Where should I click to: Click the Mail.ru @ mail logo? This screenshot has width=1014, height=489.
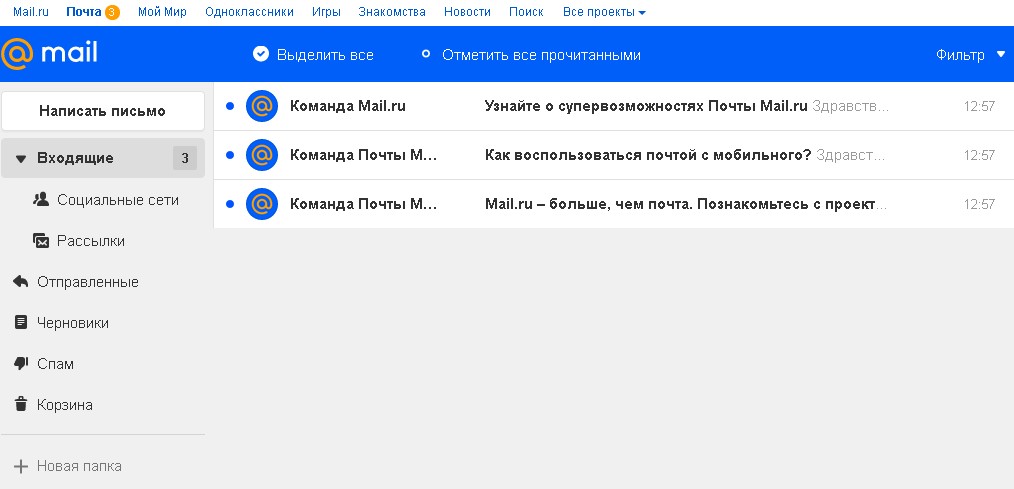pos(50,54)
